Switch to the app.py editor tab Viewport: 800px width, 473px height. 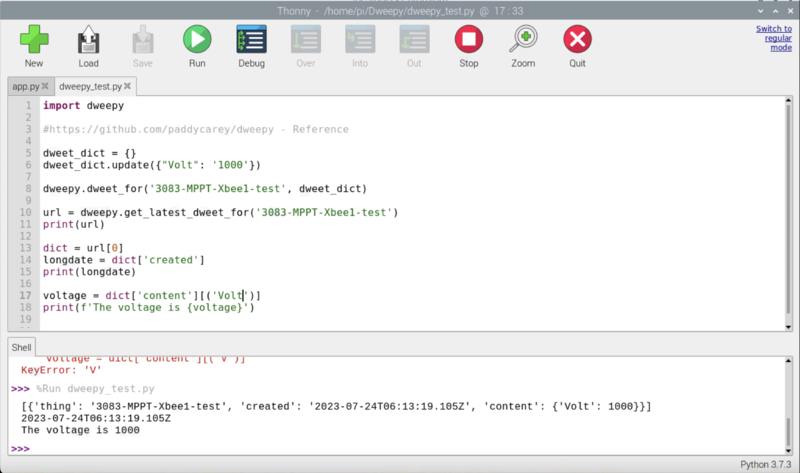[26, 86]
